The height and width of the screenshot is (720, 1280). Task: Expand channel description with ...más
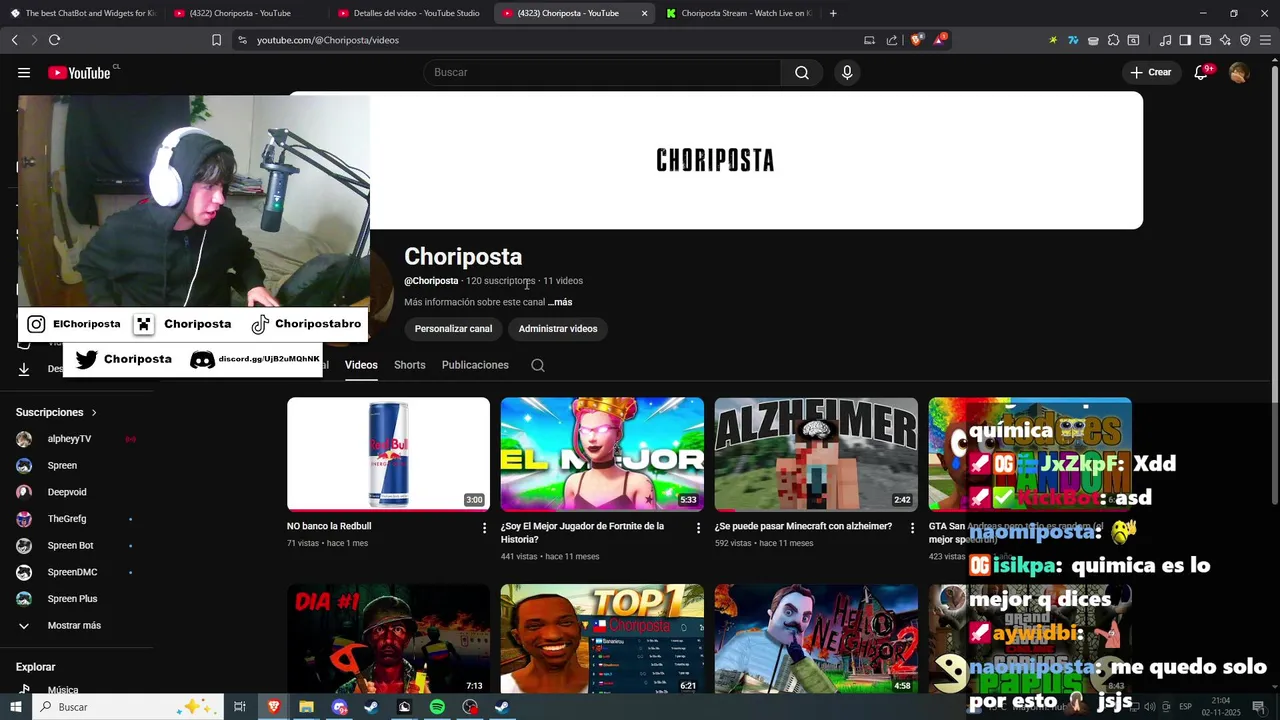560,302
